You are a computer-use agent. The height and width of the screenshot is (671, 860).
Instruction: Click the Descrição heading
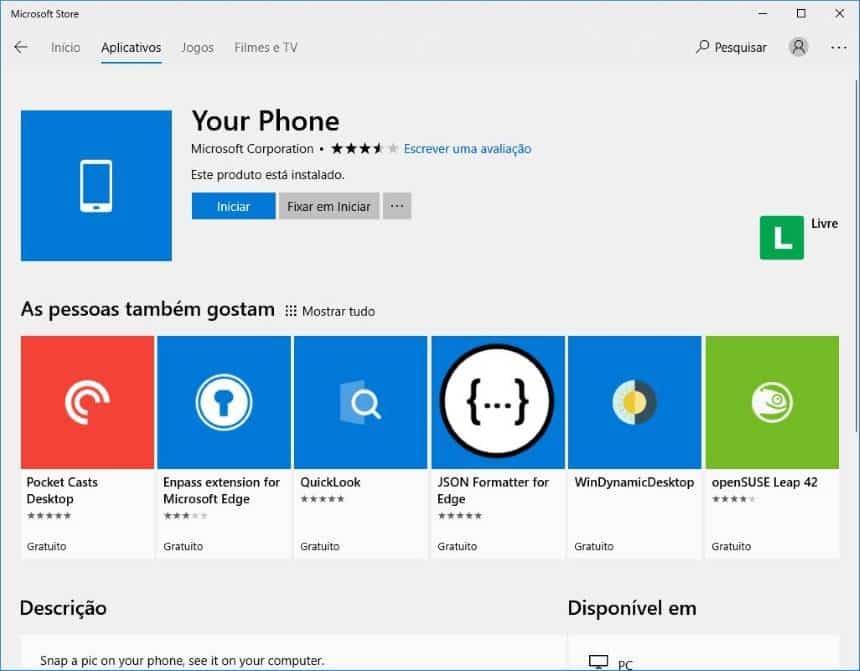pos(63,608)
